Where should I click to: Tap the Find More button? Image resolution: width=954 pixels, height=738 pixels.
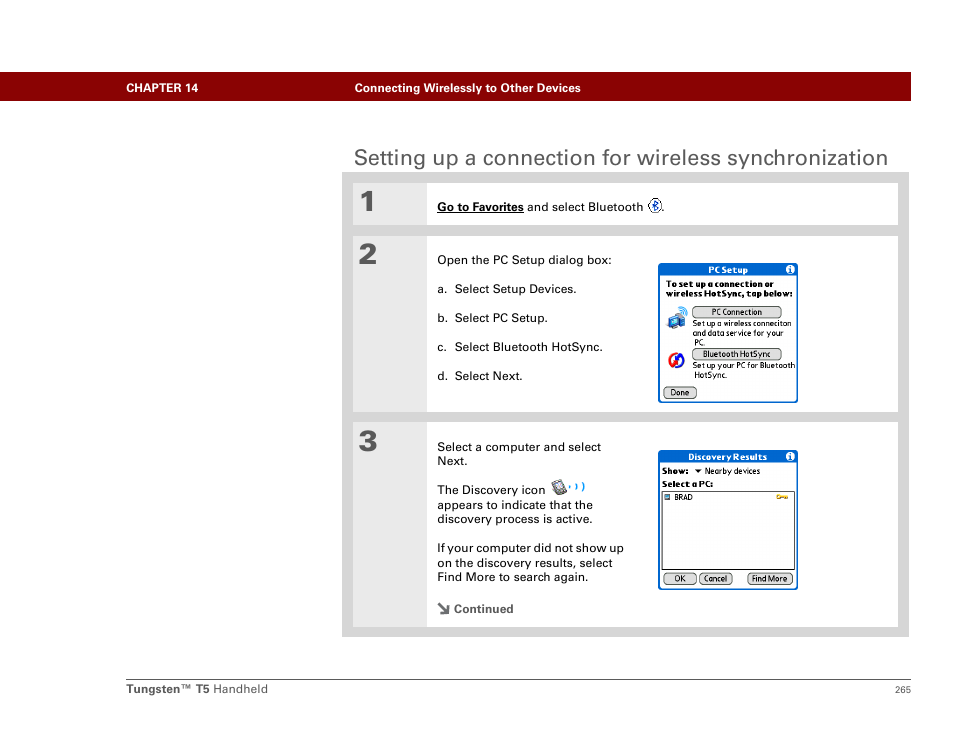click(x=769, y=579)
